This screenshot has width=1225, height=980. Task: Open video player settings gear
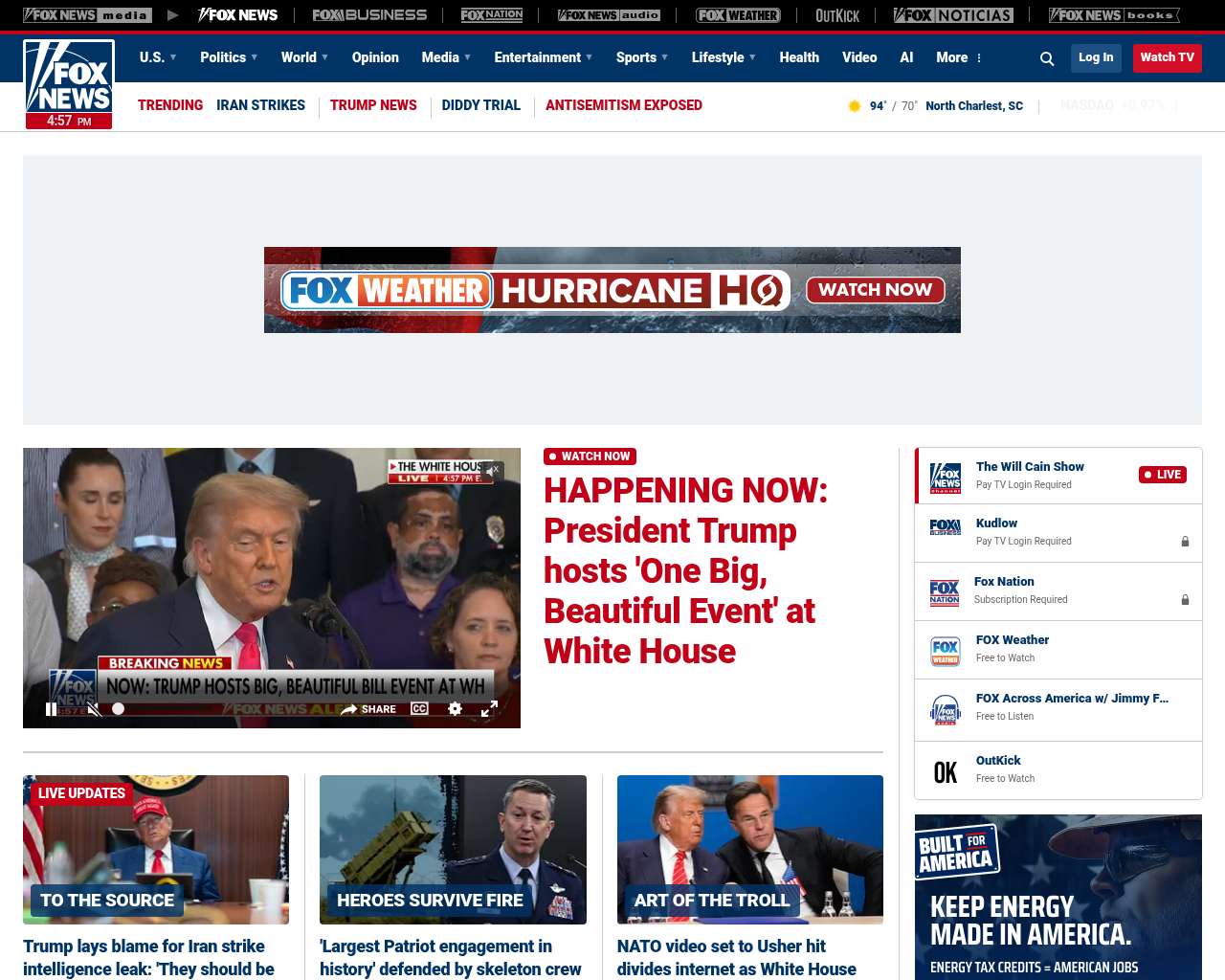coord(456,709)
